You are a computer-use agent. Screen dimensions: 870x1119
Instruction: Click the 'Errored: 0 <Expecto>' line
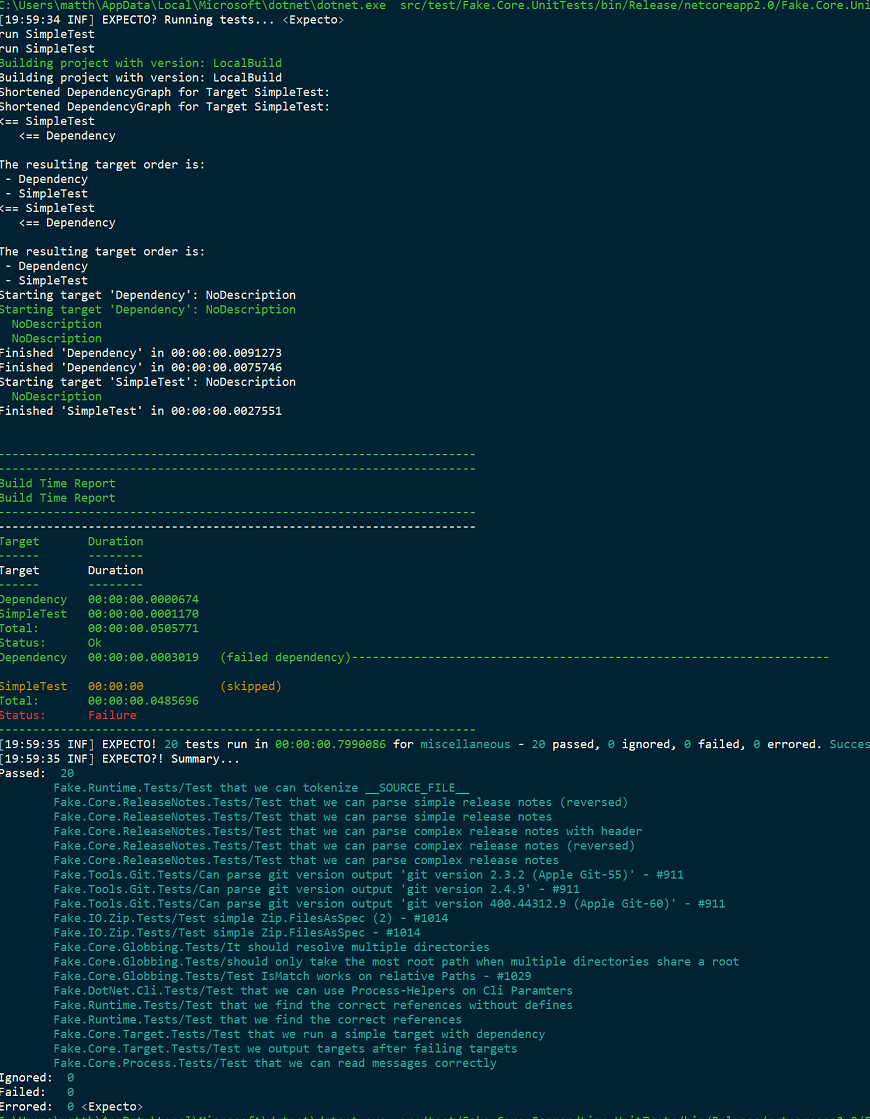[71, 1107]
